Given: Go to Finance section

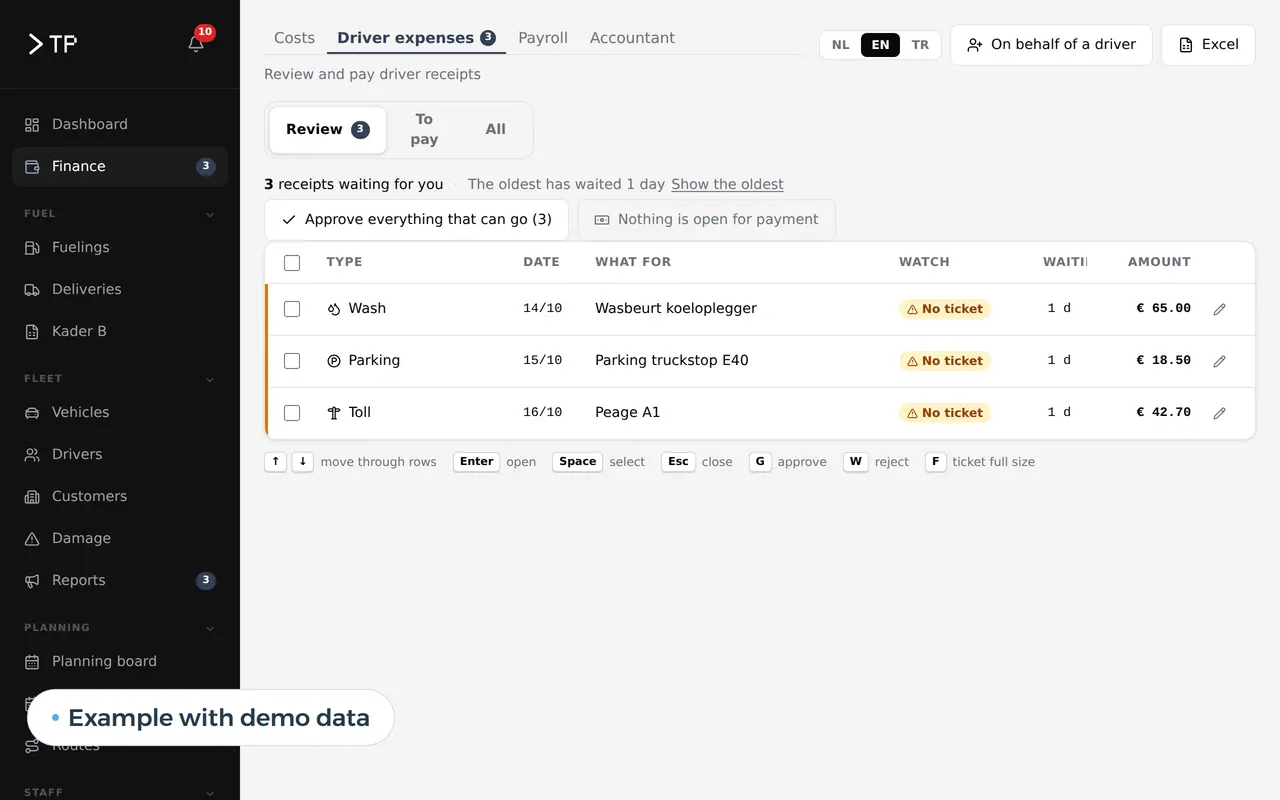Looking at the screenshot, I should pyautogui.click(x=120, y=166).
